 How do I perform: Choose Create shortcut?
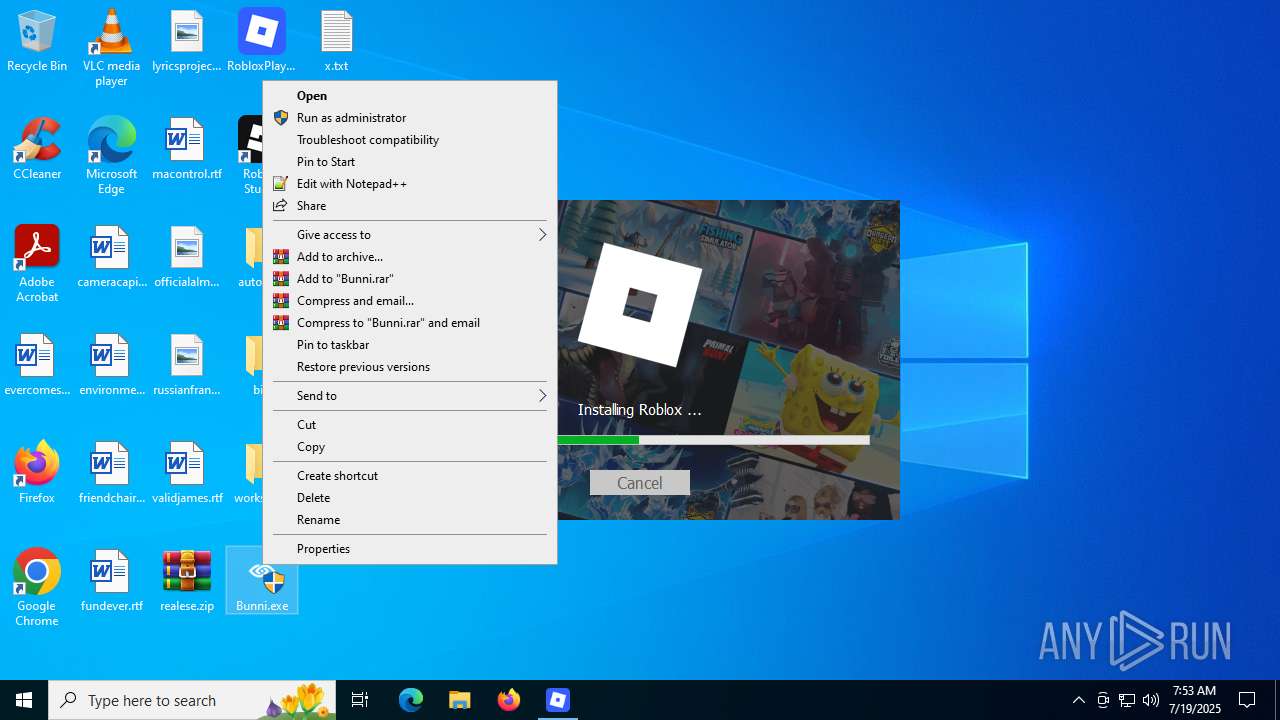(x=410, y=476)
